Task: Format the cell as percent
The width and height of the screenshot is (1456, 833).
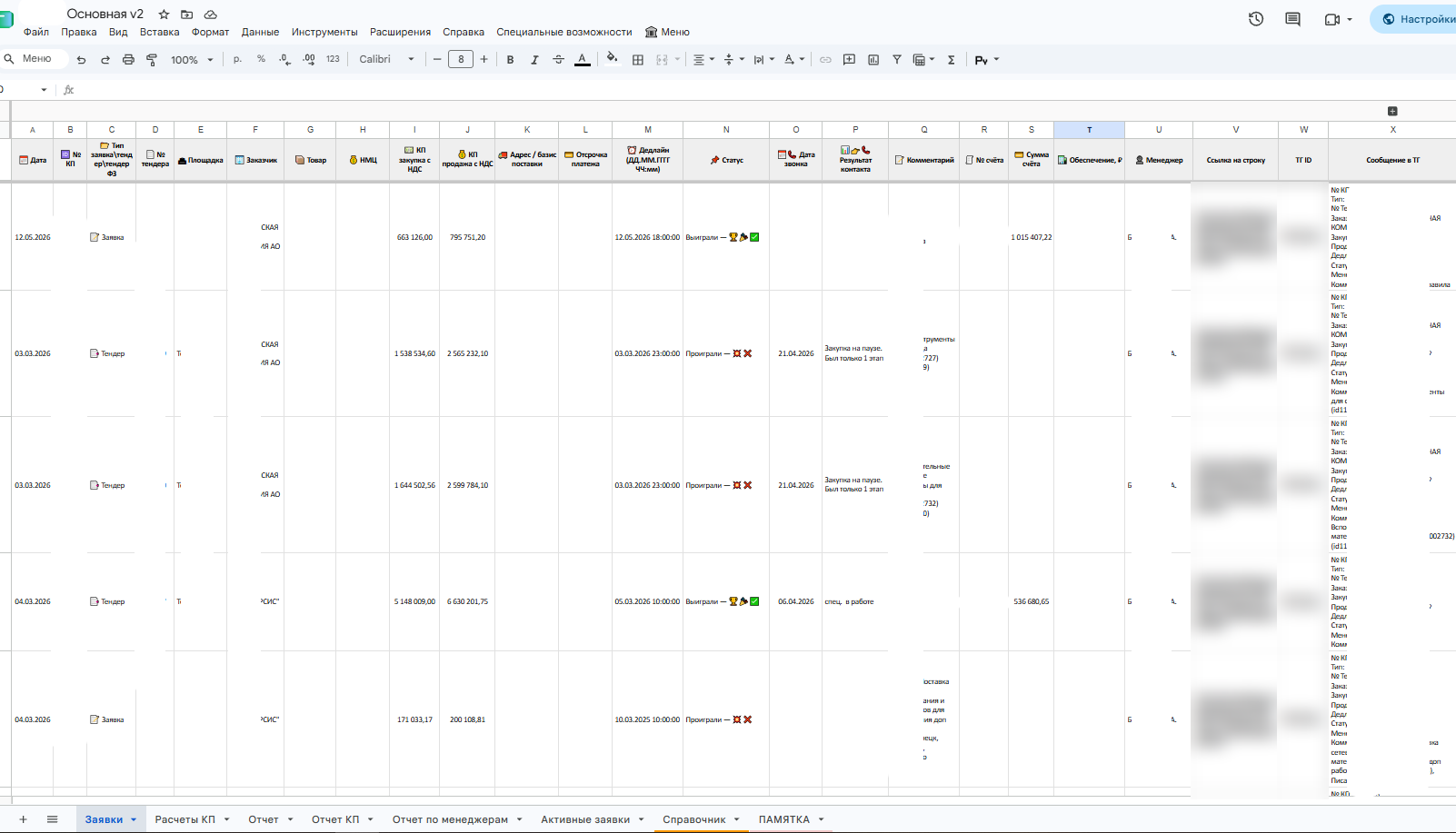Action: click(x=261, y=59)
